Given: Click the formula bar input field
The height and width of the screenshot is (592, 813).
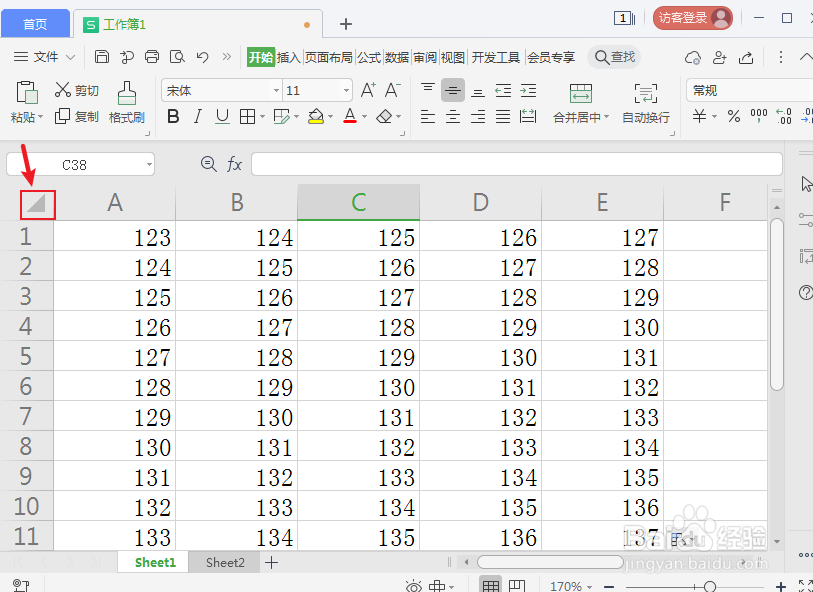Looking at the screenshot, I should coord(516,164).
